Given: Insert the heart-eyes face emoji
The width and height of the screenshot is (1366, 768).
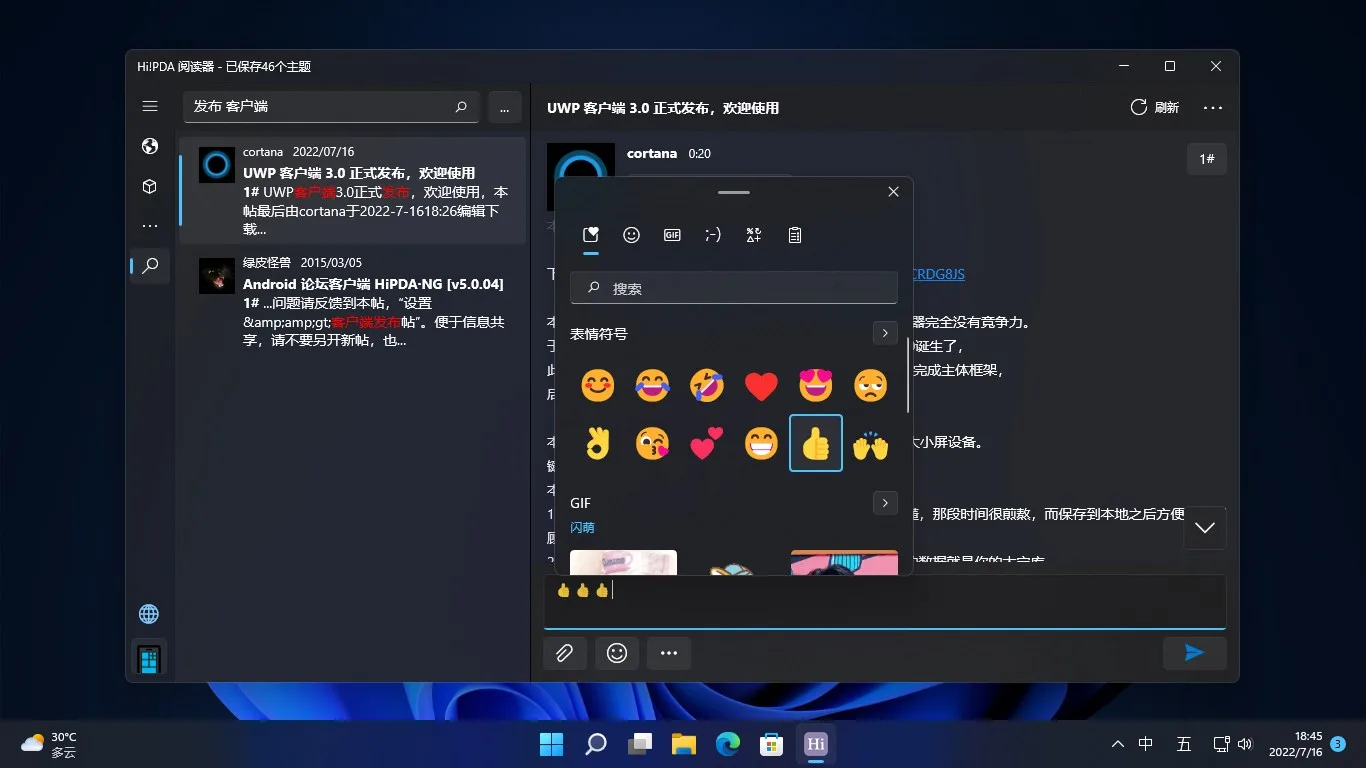Looking at the screenshot, I should tap(816, 386).
